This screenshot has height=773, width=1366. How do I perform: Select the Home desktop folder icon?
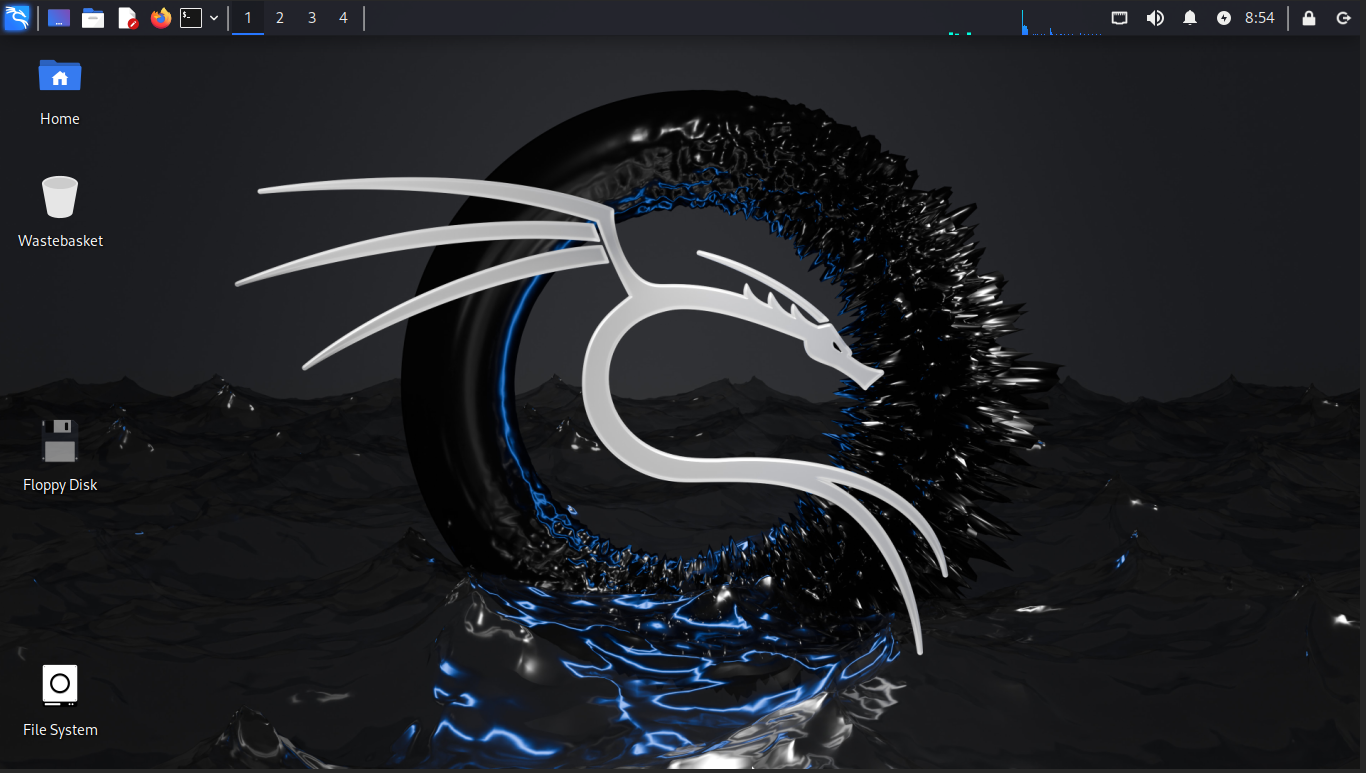pos(60,76)
